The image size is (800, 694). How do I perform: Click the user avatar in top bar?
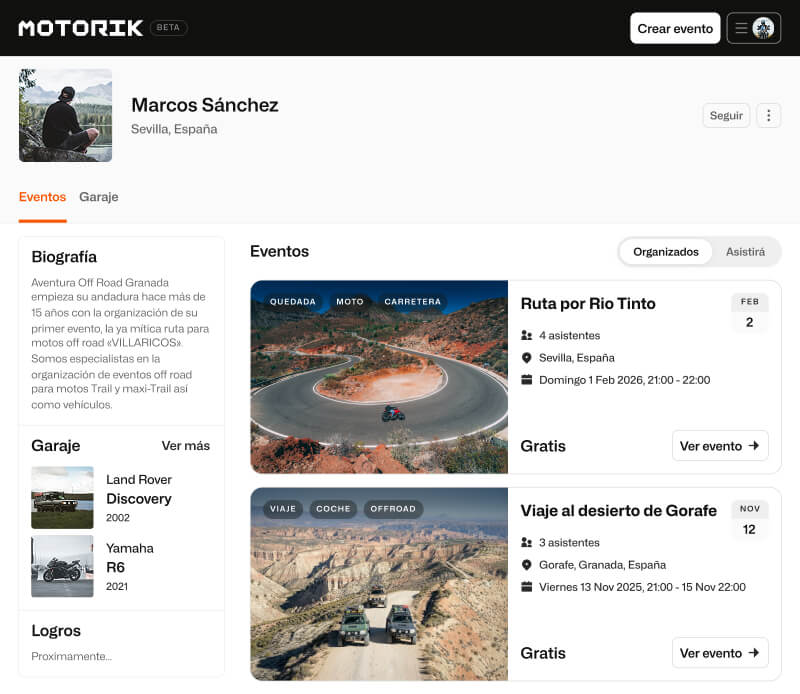click(x=764, y=28)
